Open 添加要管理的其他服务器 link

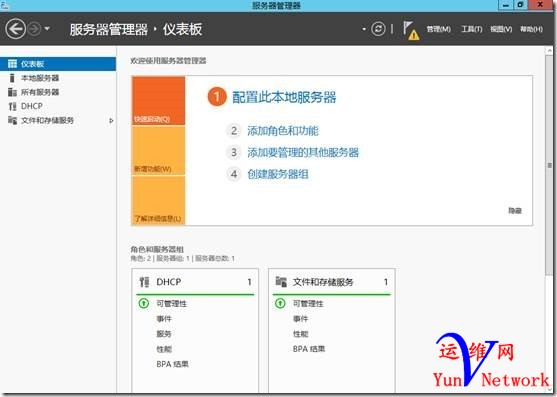[x=303, y=152]
